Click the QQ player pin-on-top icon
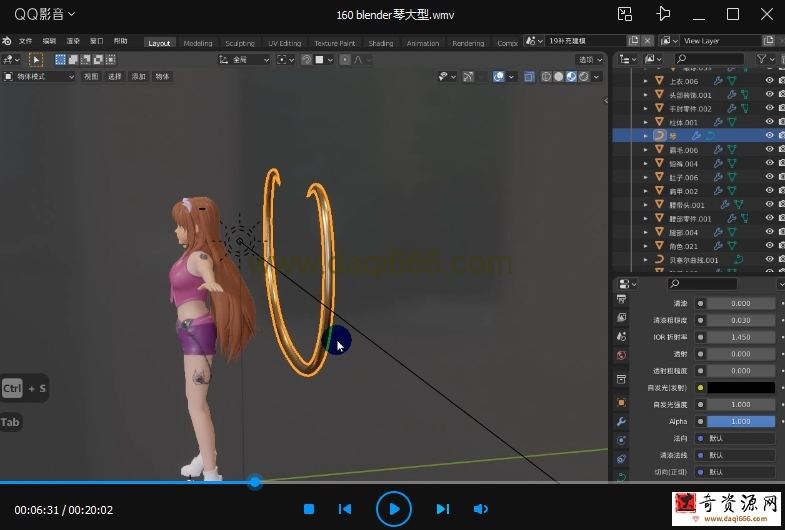This screenshot has height=530, width=785. point(663,14)
